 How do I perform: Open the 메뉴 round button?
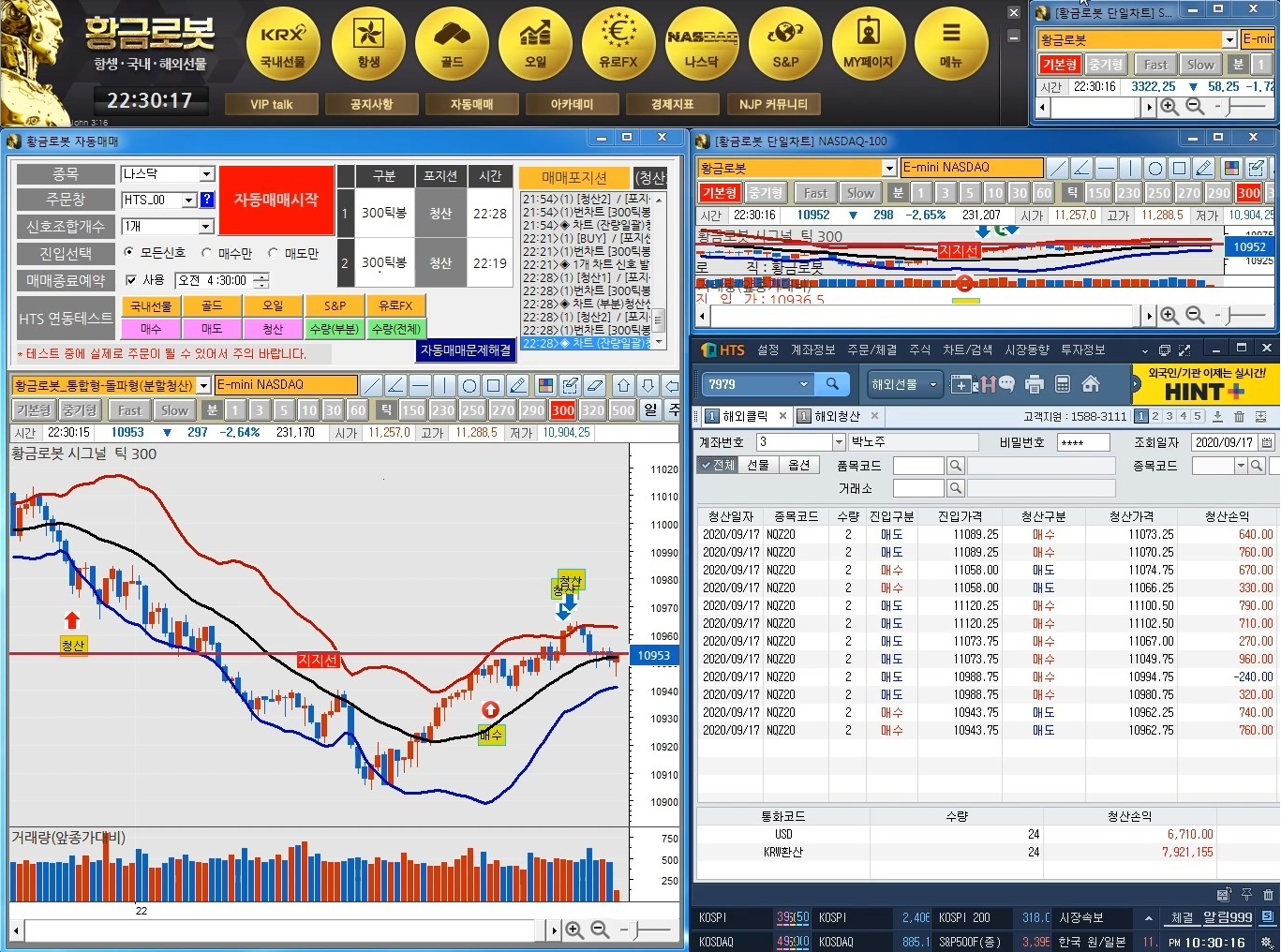[x=951, y=44]
